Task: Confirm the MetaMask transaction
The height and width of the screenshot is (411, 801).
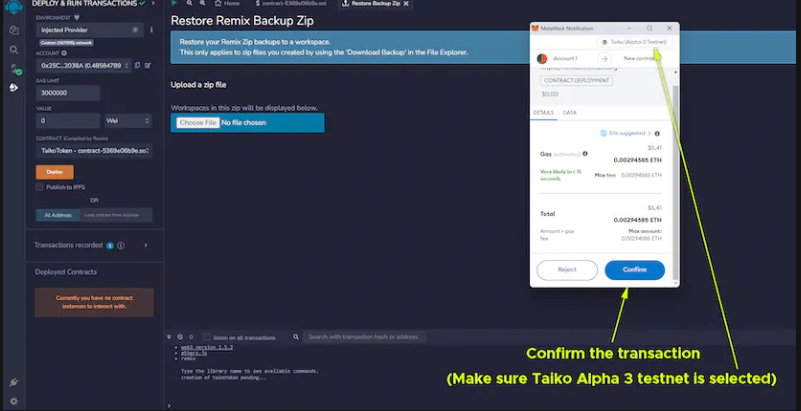Action: pyautogui.click(x=635, y=270)
